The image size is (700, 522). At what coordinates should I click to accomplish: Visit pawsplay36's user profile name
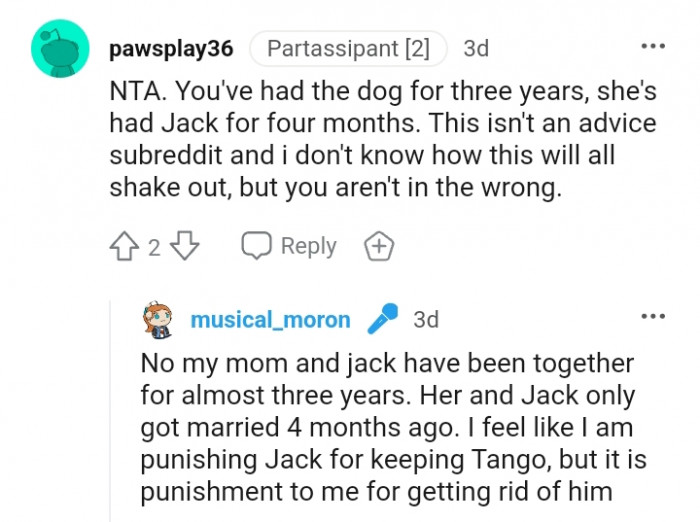point(171,48)
